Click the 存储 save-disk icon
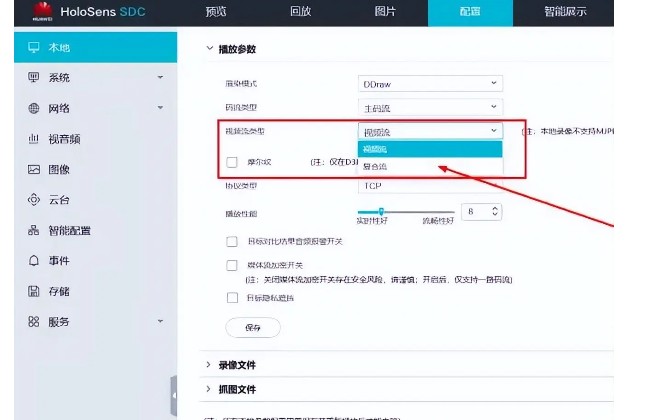The width and height of the screenshot is (660, 420). point(34,292)
